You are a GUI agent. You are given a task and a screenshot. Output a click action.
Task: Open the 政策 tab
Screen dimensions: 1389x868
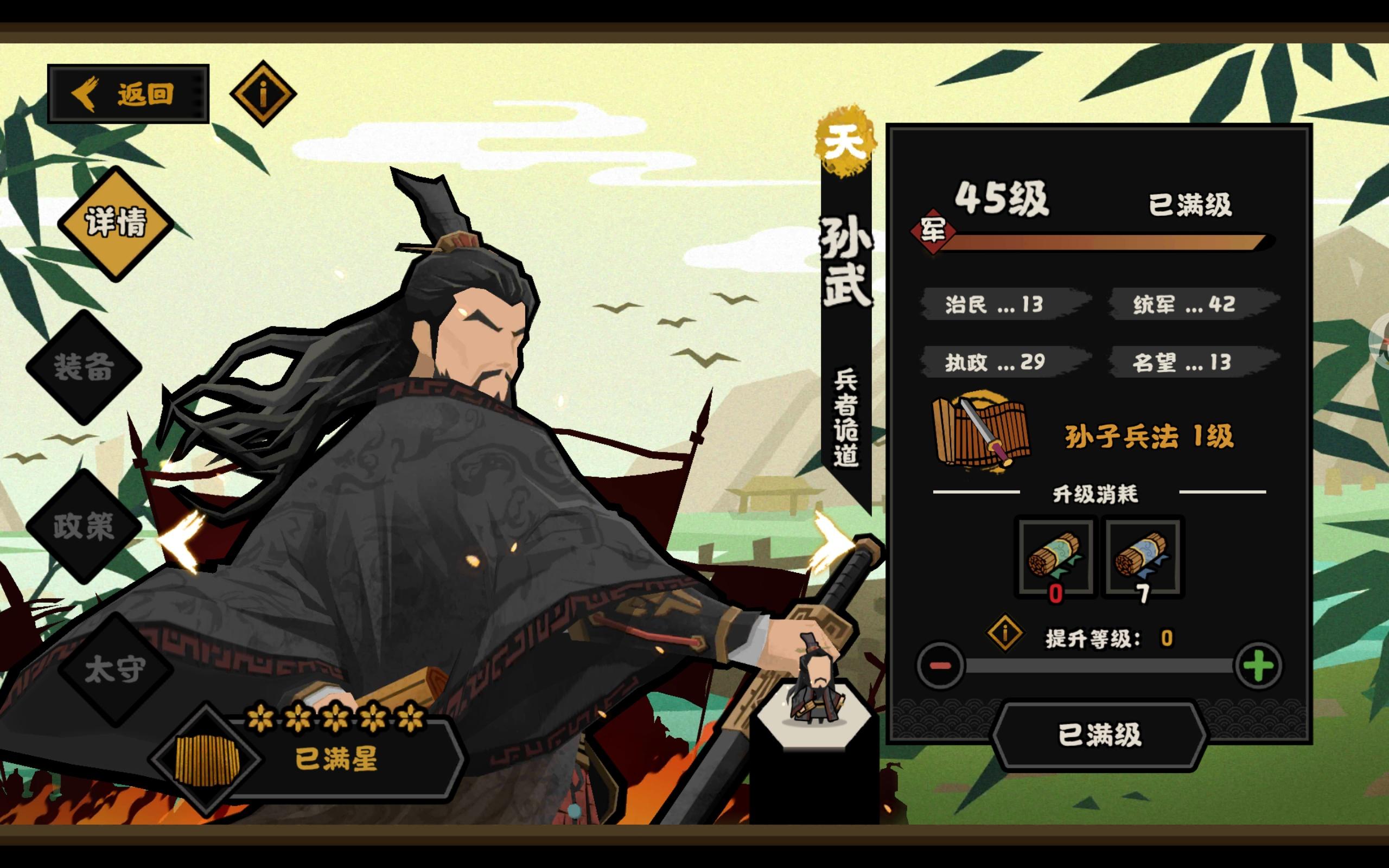pos(84,526)
